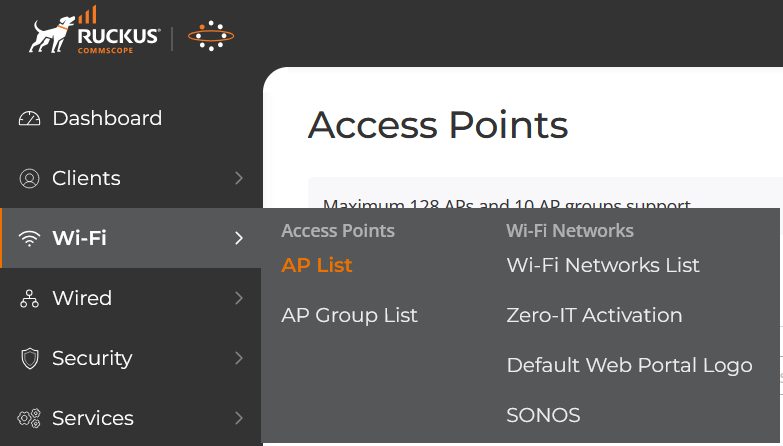Open the AP List page
The image size is (783, 446).
[x=317, y=265]
